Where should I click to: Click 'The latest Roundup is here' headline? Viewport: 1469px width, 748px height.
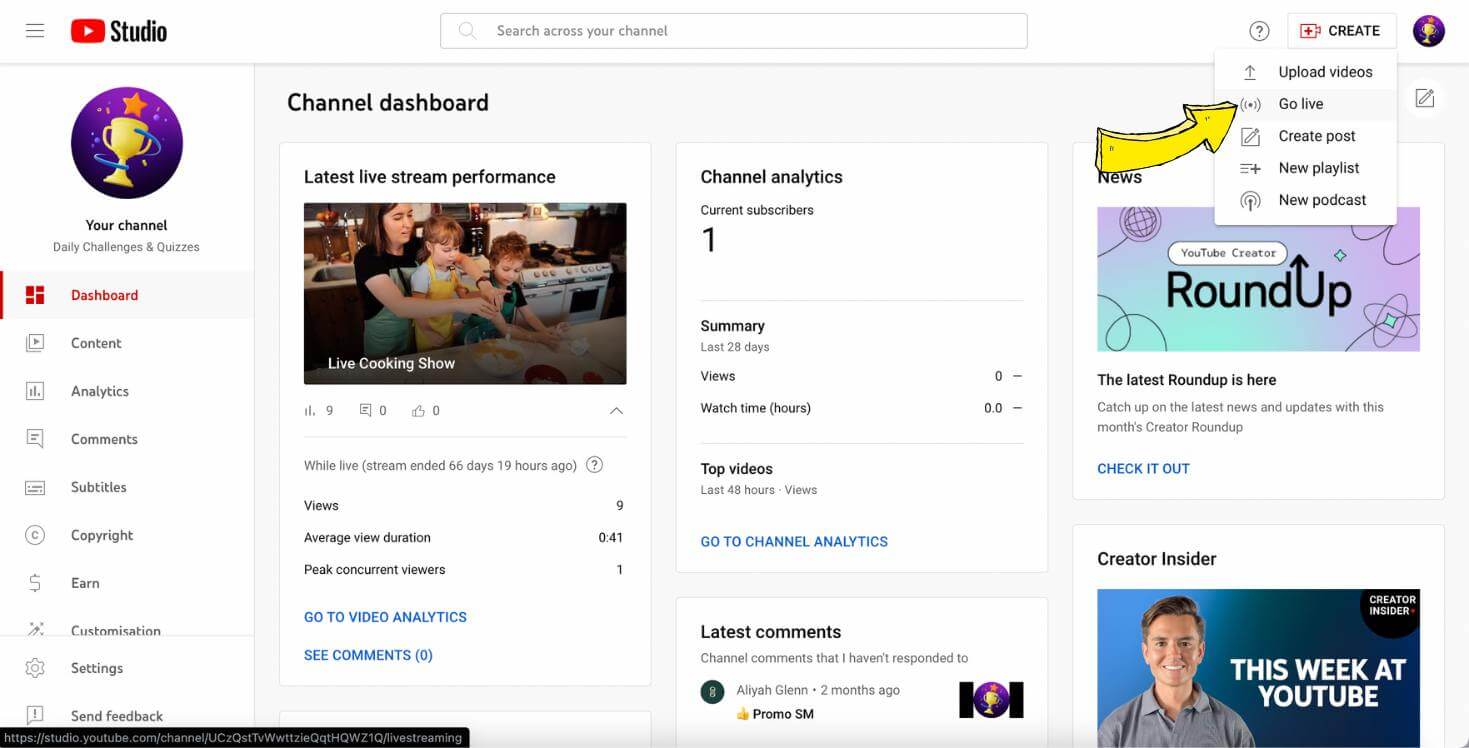pyautogui.click(x=1186, y=380)
